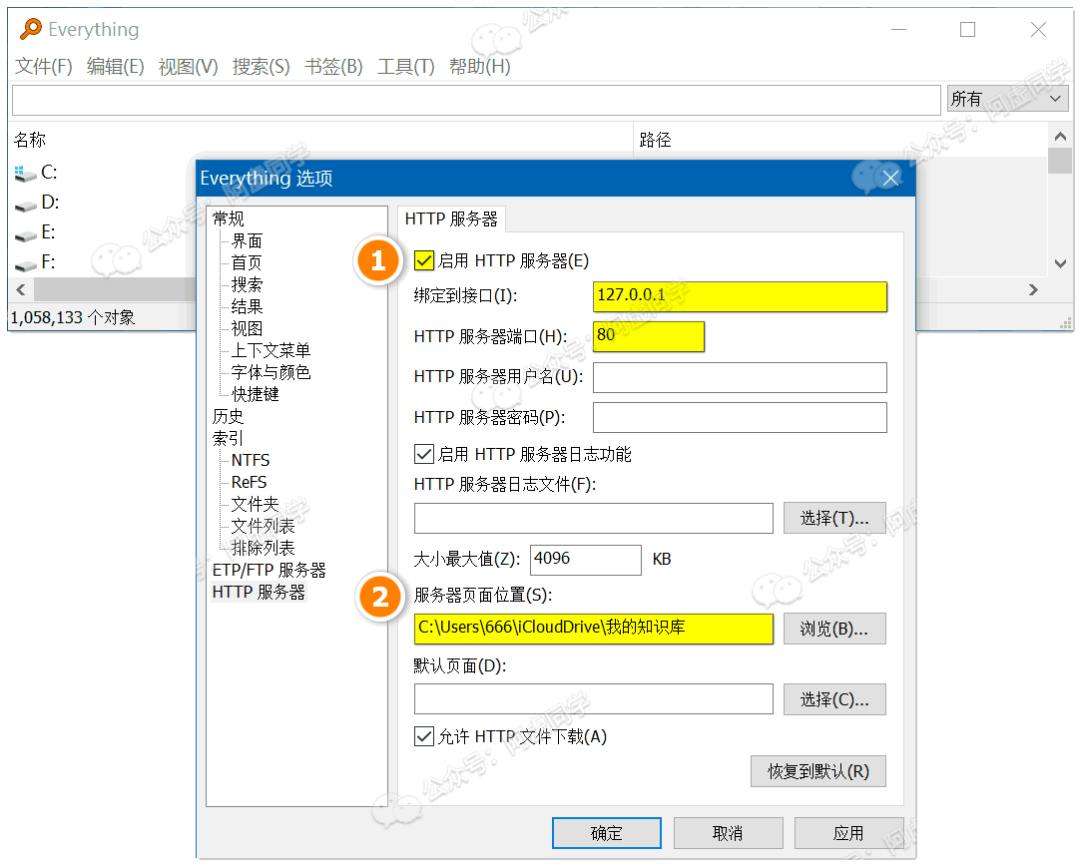Open the 视图(V) menu
The height and width of the screenshot is (865, 1080).
(x=188, y=67)
